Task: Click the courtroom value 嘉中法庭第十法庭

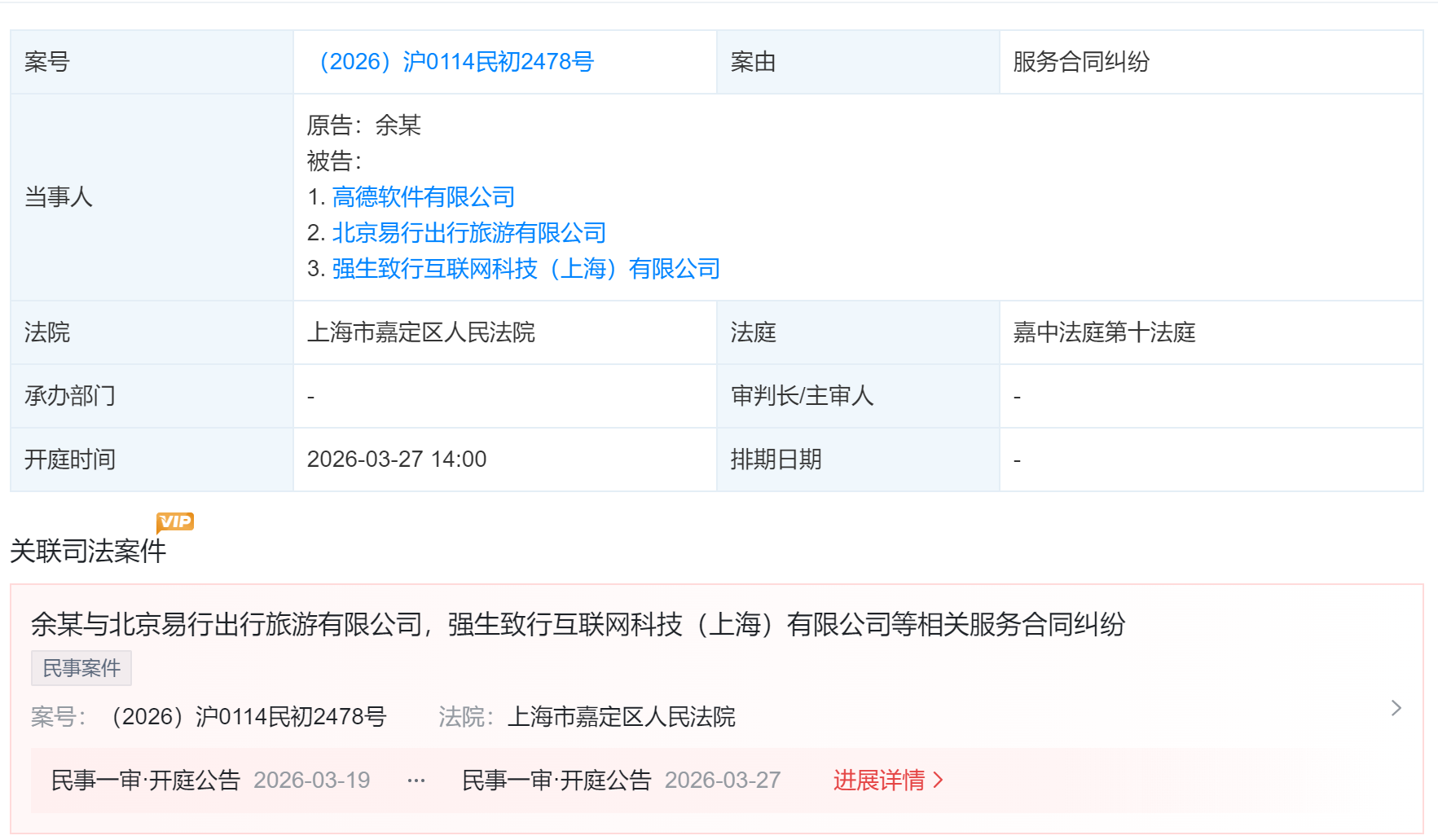Action: (x=1104, y=332)
